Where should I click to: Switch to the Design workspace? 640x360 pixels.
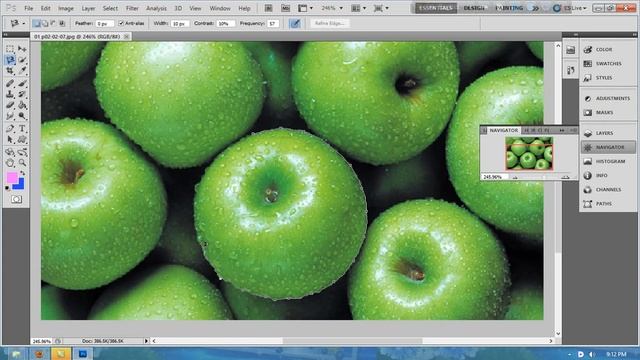(x=474, y=8)
